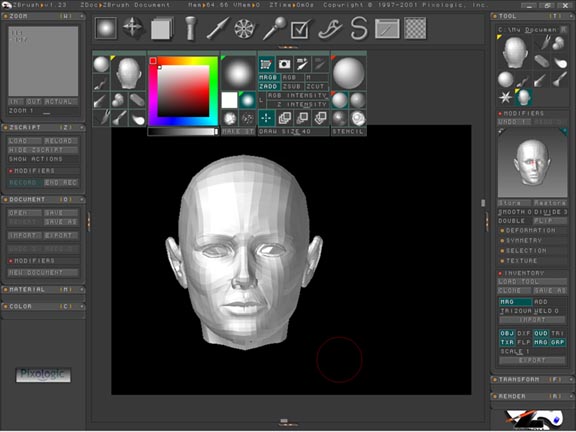Enable the RGB draw mode

pos(292,78)
